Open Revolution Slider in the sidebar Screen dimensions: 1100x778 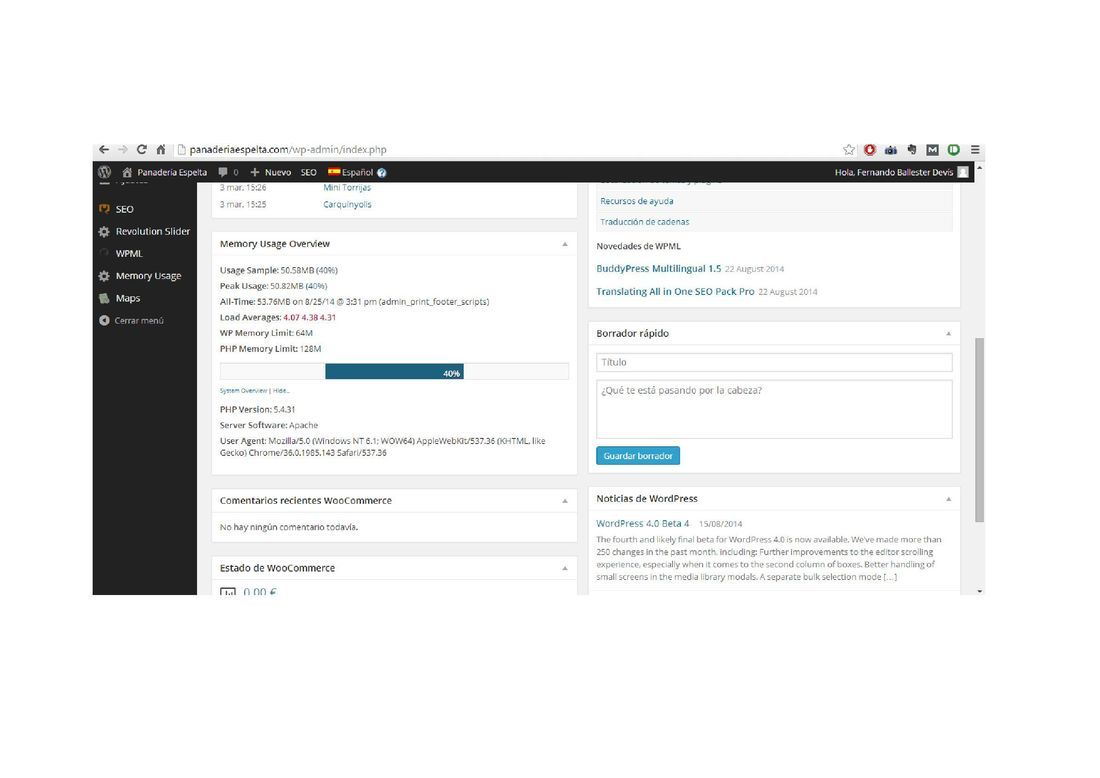coord(153,232)
